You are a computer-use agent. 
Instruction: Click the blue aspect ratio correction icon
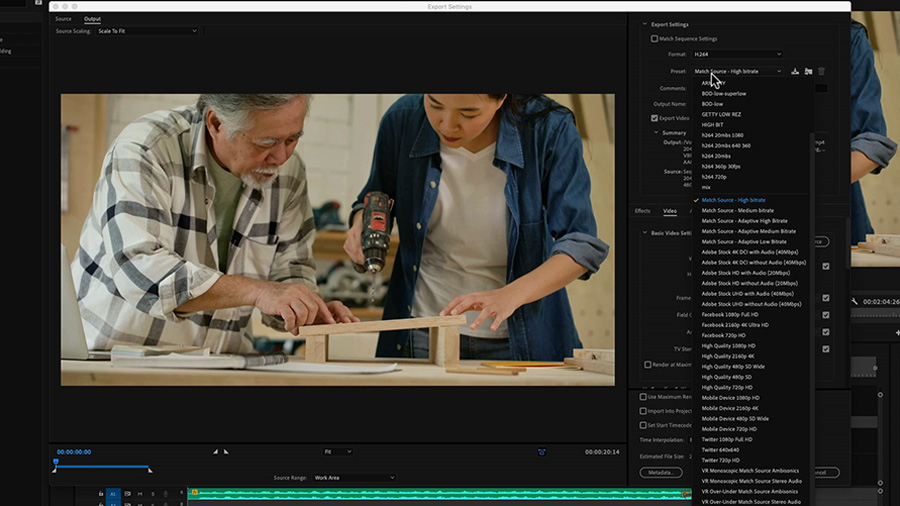pyautogui.click(x=541, y=451)
